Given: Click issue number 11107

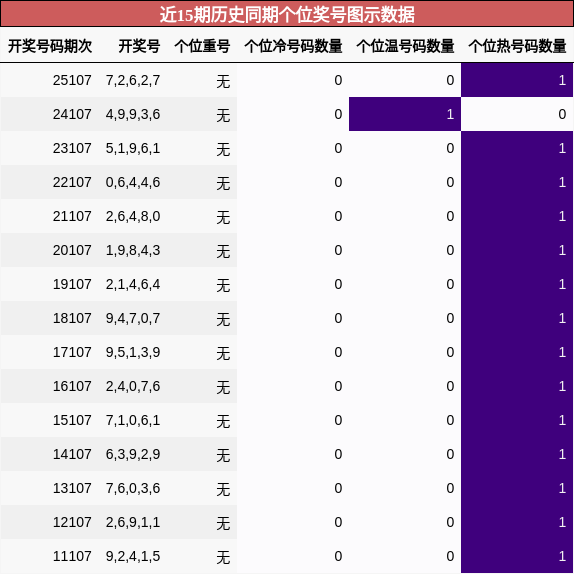Looking at the screenshot, I should click(72, 557).
